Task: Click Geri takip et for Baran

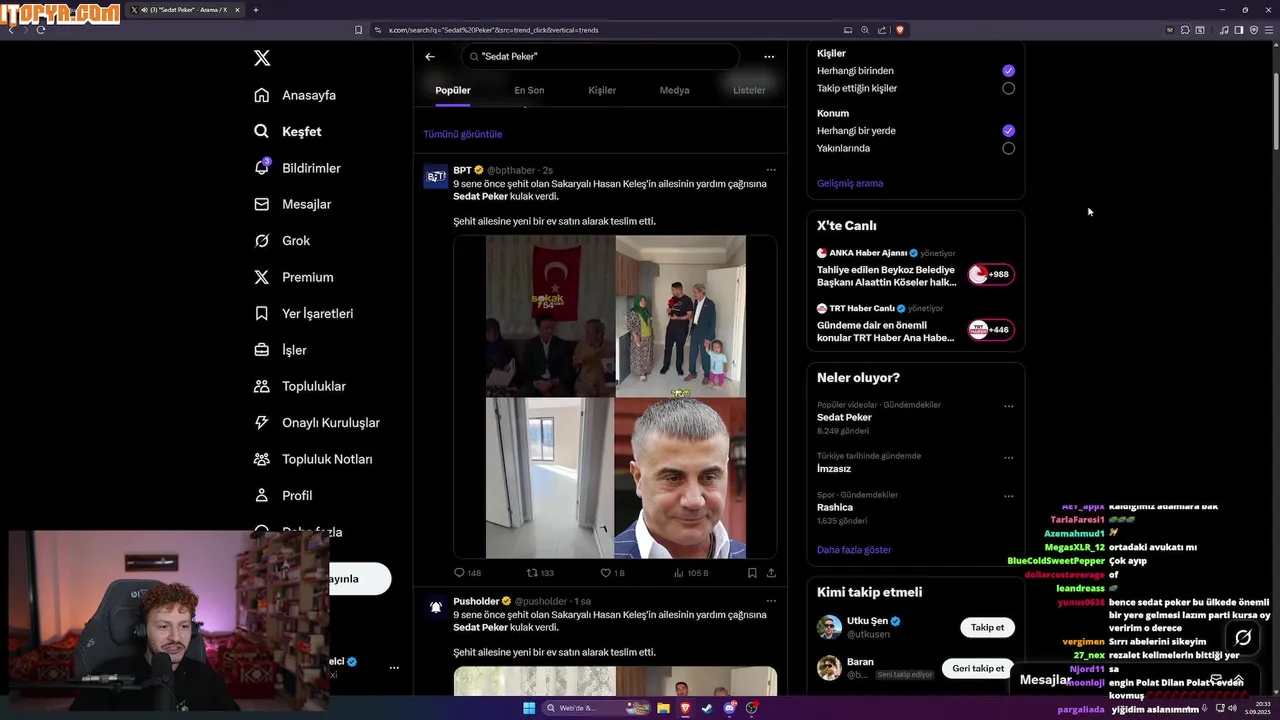Action: pos(978,668)
